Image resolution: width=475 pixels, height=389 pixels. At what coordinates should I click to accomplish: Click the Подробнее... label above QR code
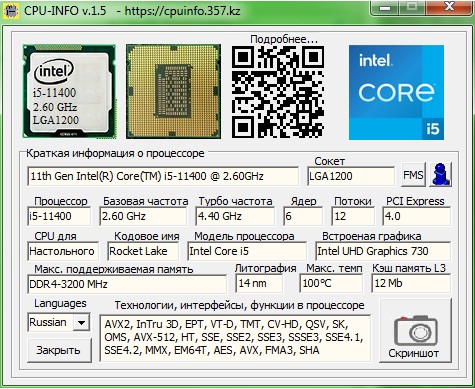[x=284, y=39]
